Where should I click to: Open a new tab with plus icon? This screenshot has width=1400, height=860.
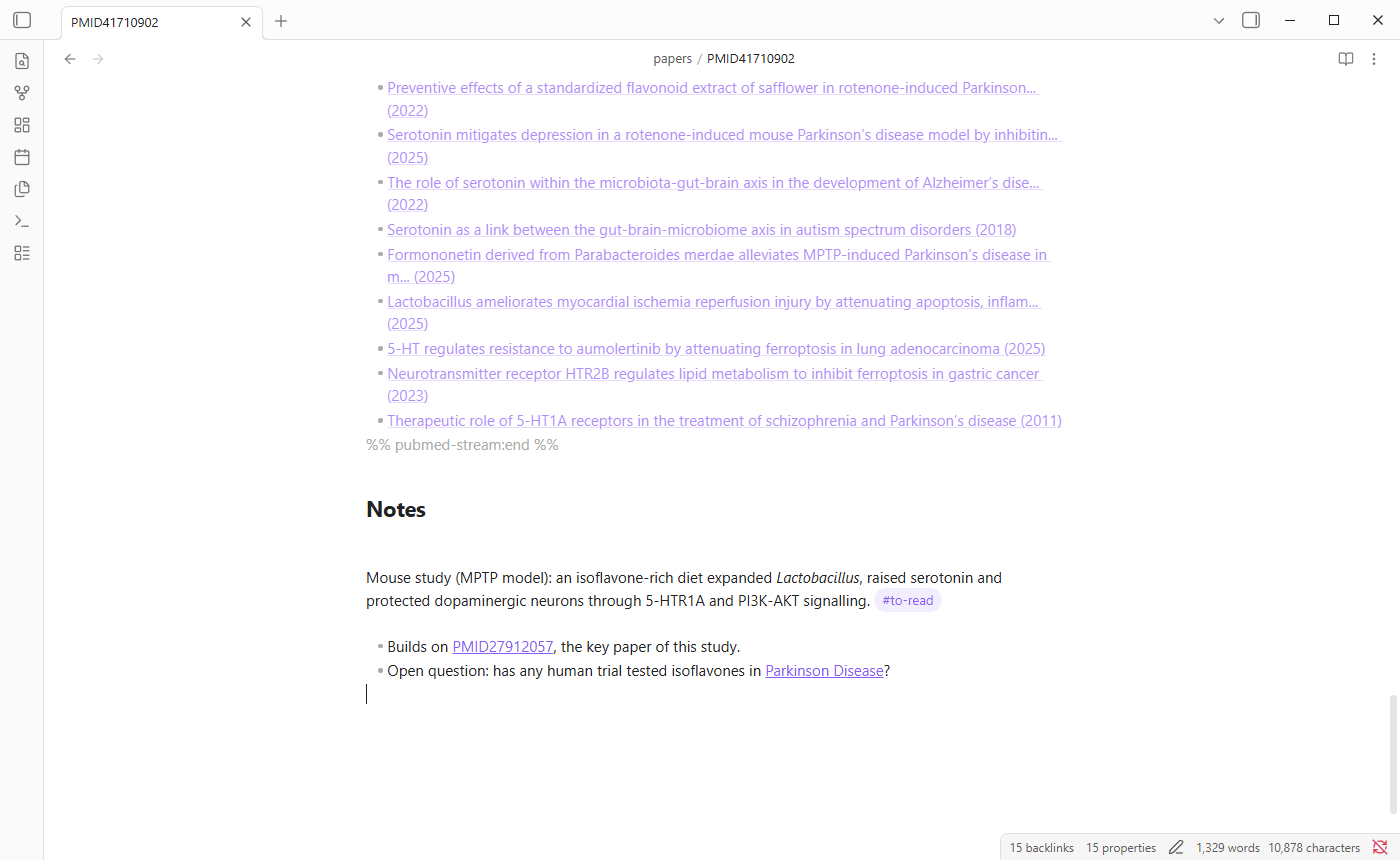(281, 21)
